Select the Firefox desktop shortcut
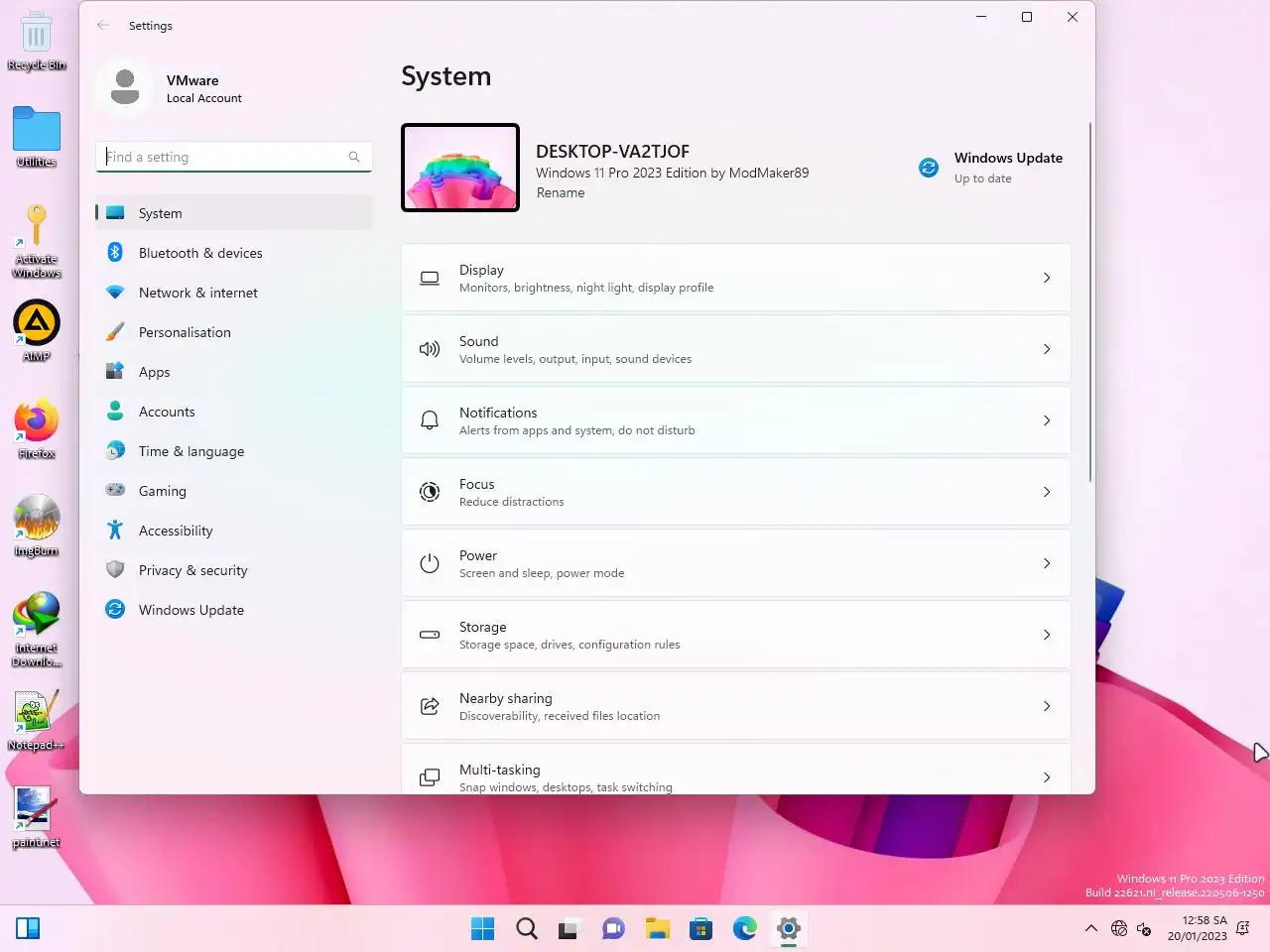Image resolution: width=1270 pixels, height=952 pixels. 36,428
